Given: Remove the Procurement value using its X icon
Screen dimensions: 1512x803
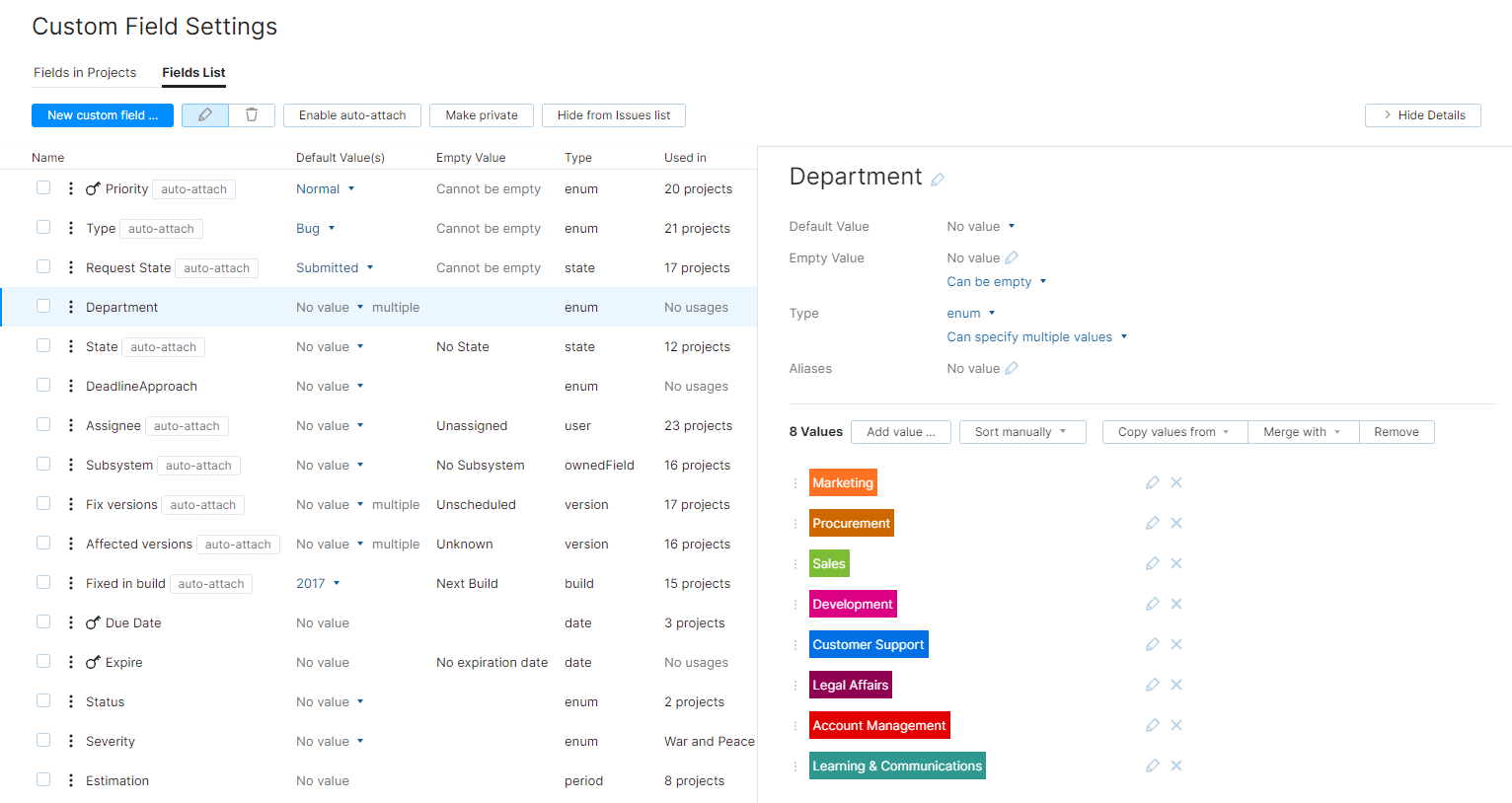Looking at the screenshot, I should click(1175, 523).
